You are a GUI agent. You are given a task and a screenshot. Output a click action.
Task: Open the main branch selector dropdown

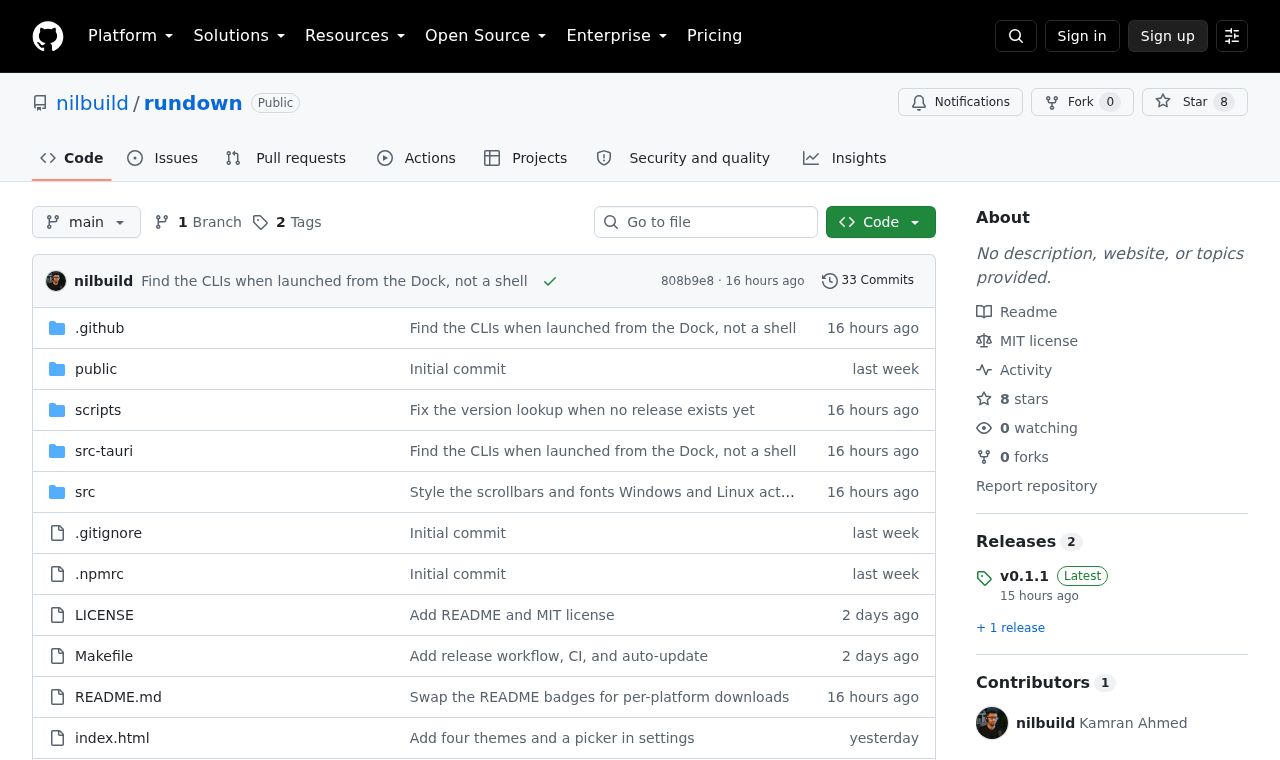86,222
